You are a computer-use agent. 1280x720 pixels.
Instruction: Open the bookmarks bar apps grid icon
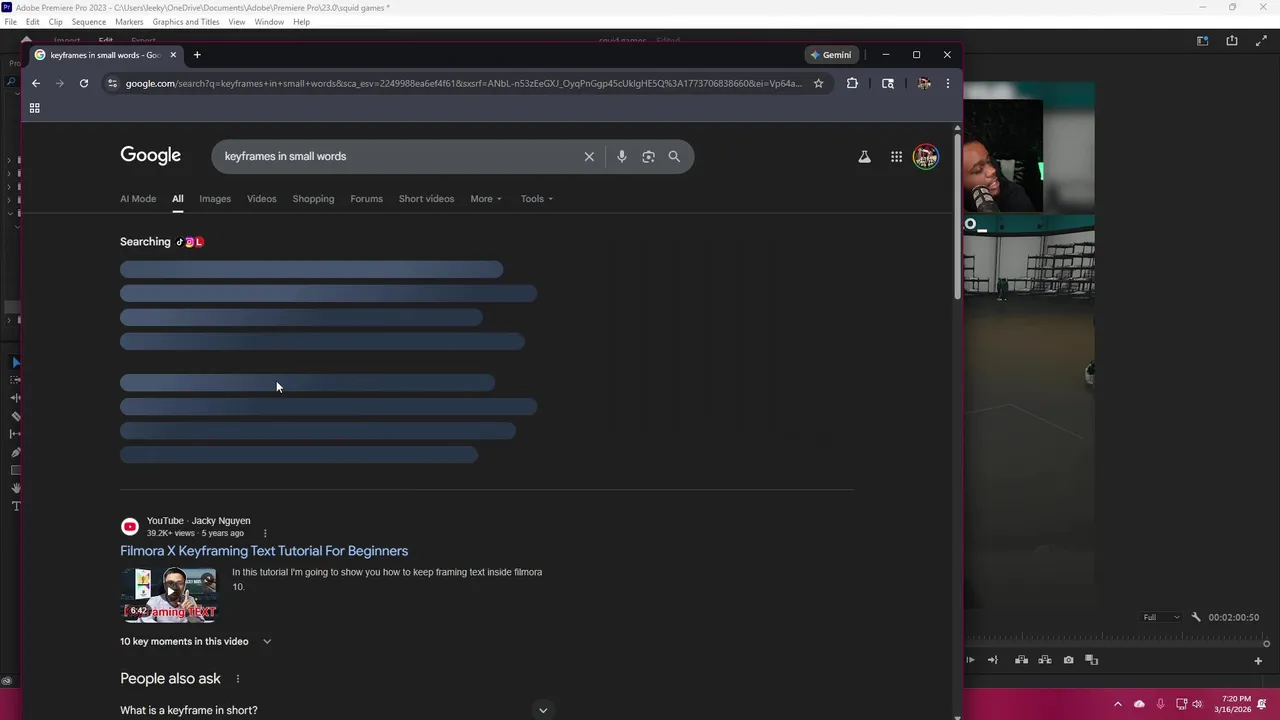[x=34, y=108]
